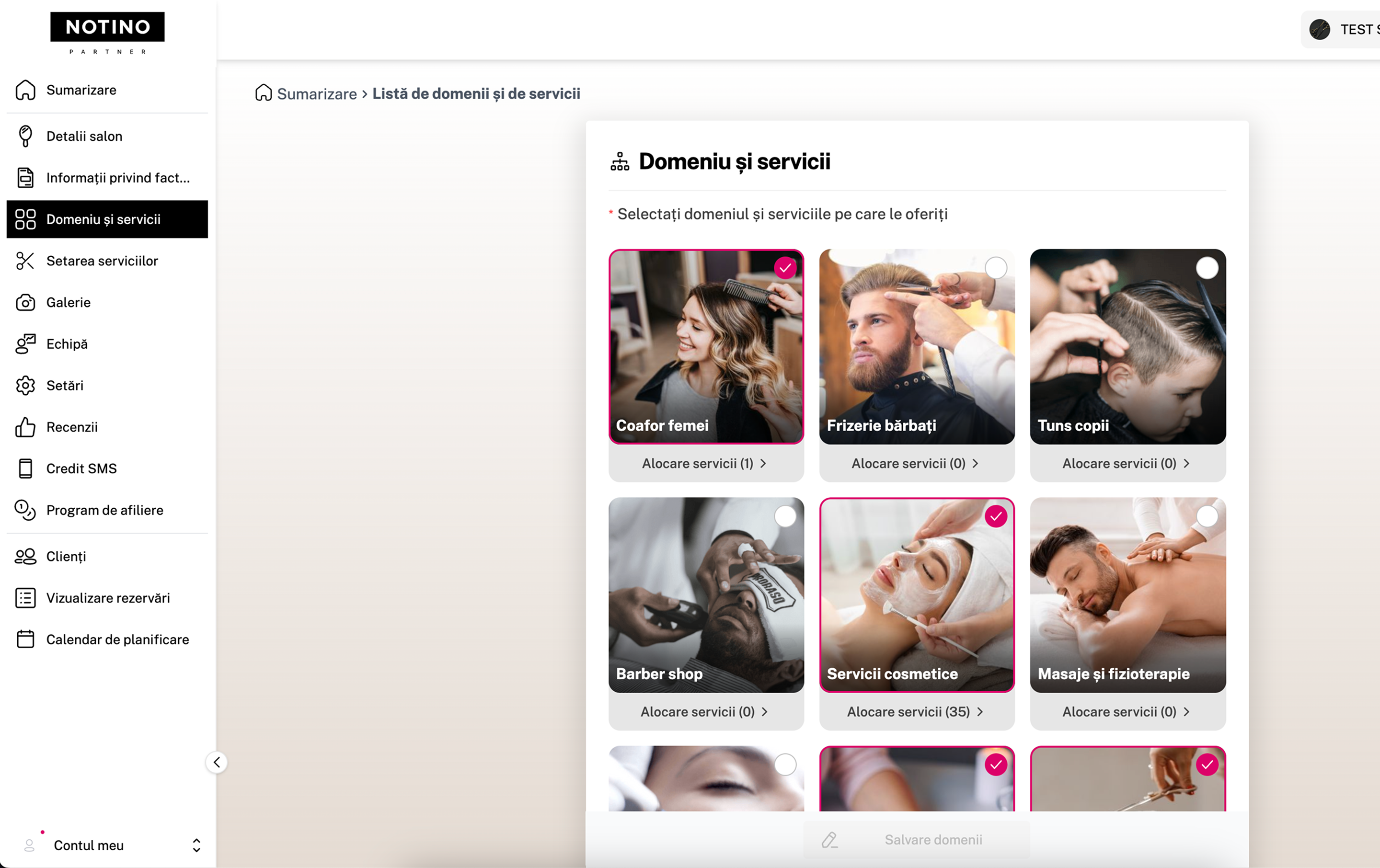
Task: Open Vizualizare rezervări menu item
Action: point(107,598)
